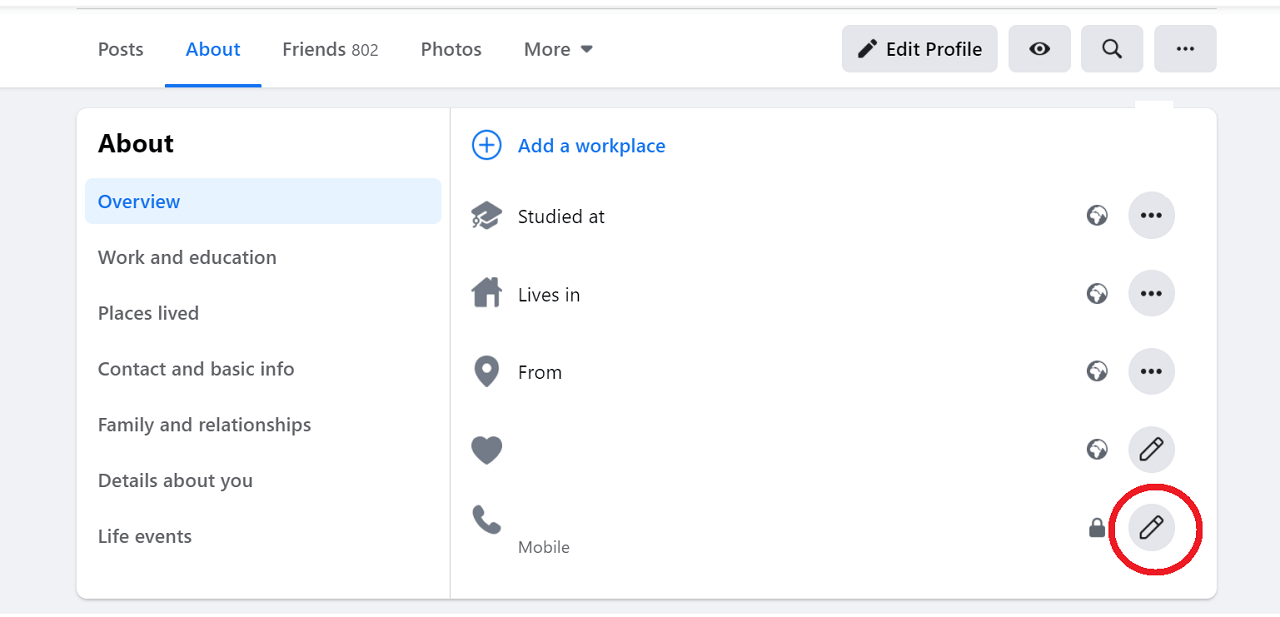This screenshot has height=617, width=1280.
Task: Select Contact and basic info section
Action: click(196, 369)
